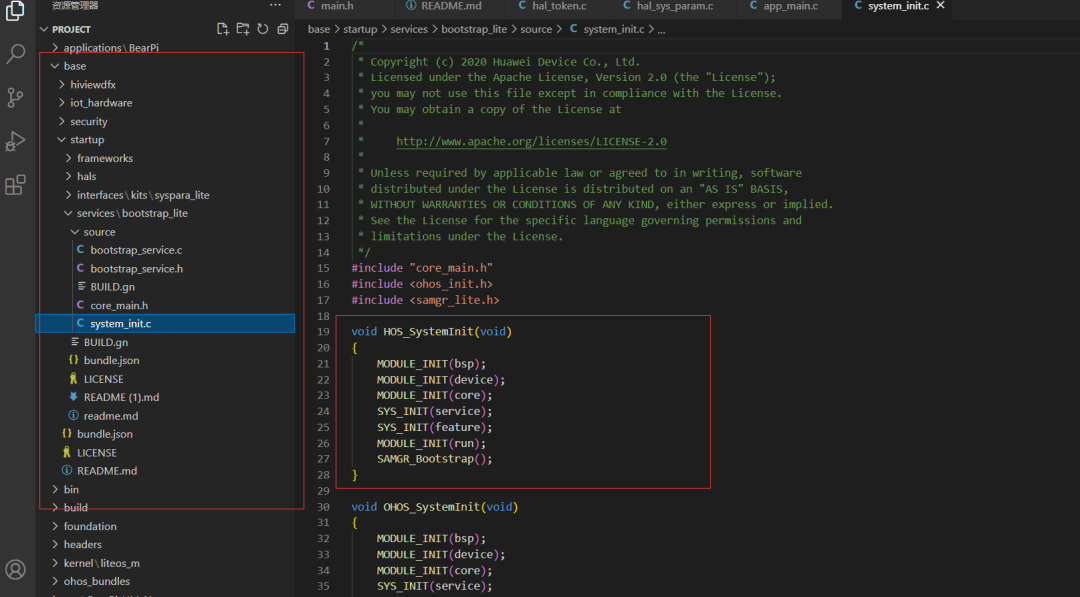Expand the kernel\liteos_m folder
Image resolution: width=1080 pixels, height=597 pixels.
(x=101, y=563)
